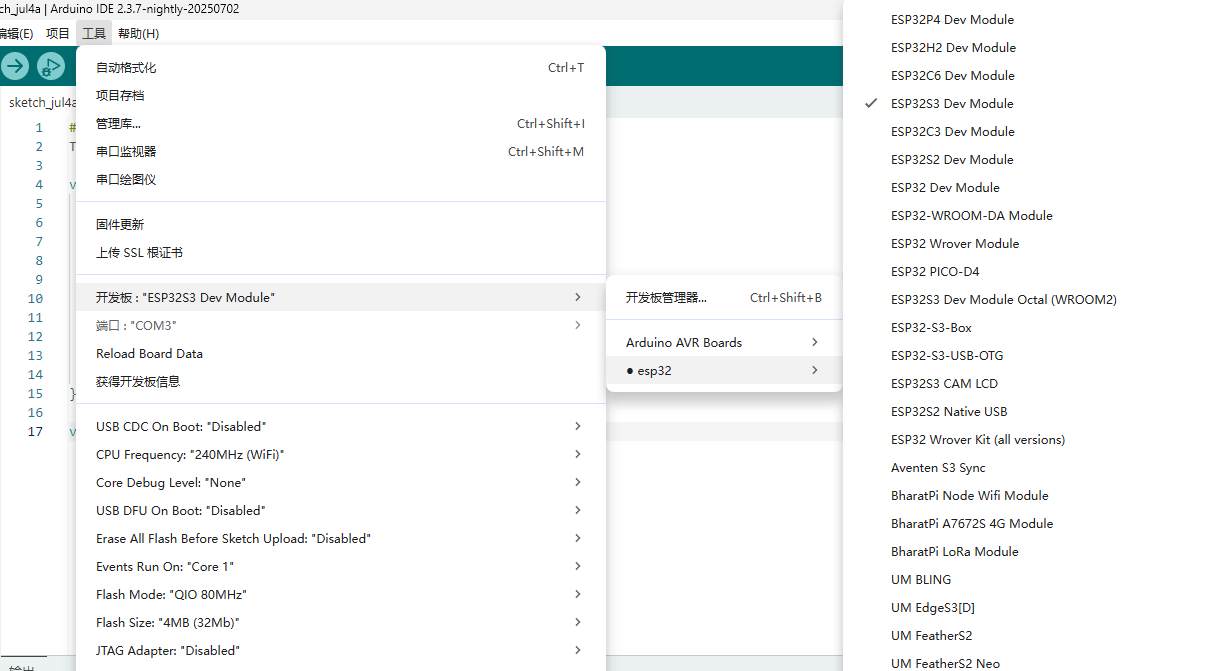Choose BharatPi A7672S 4G Module
The image size is (1228, 671).
tap(1035, 524)
